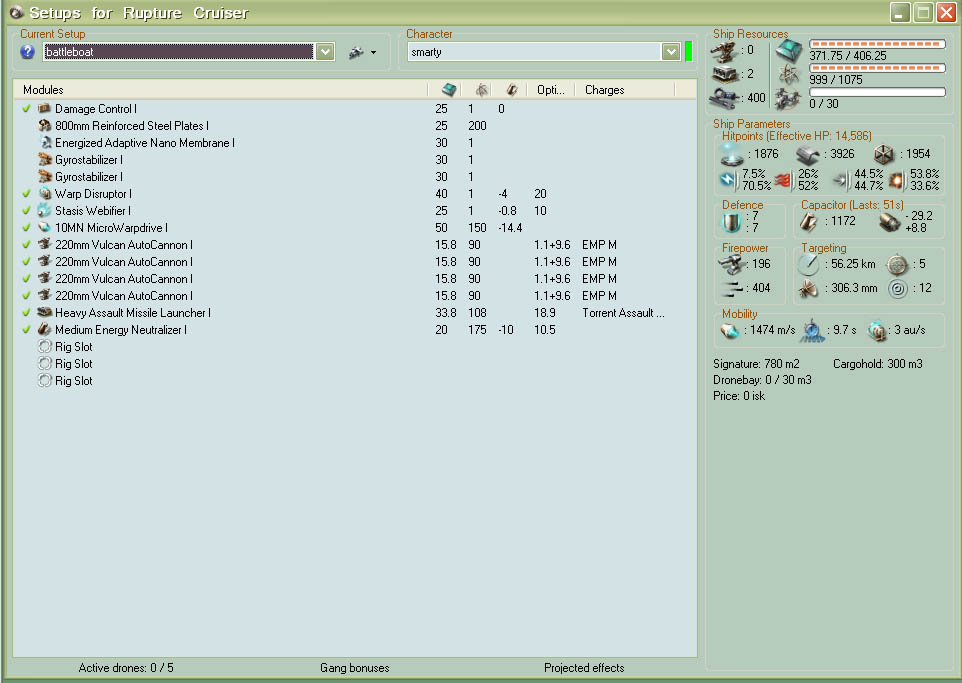This screenshot has width=962, height=683.
Task: Click the capacitor column header icon
Action: pyautogui.click(x=512, y=90)
